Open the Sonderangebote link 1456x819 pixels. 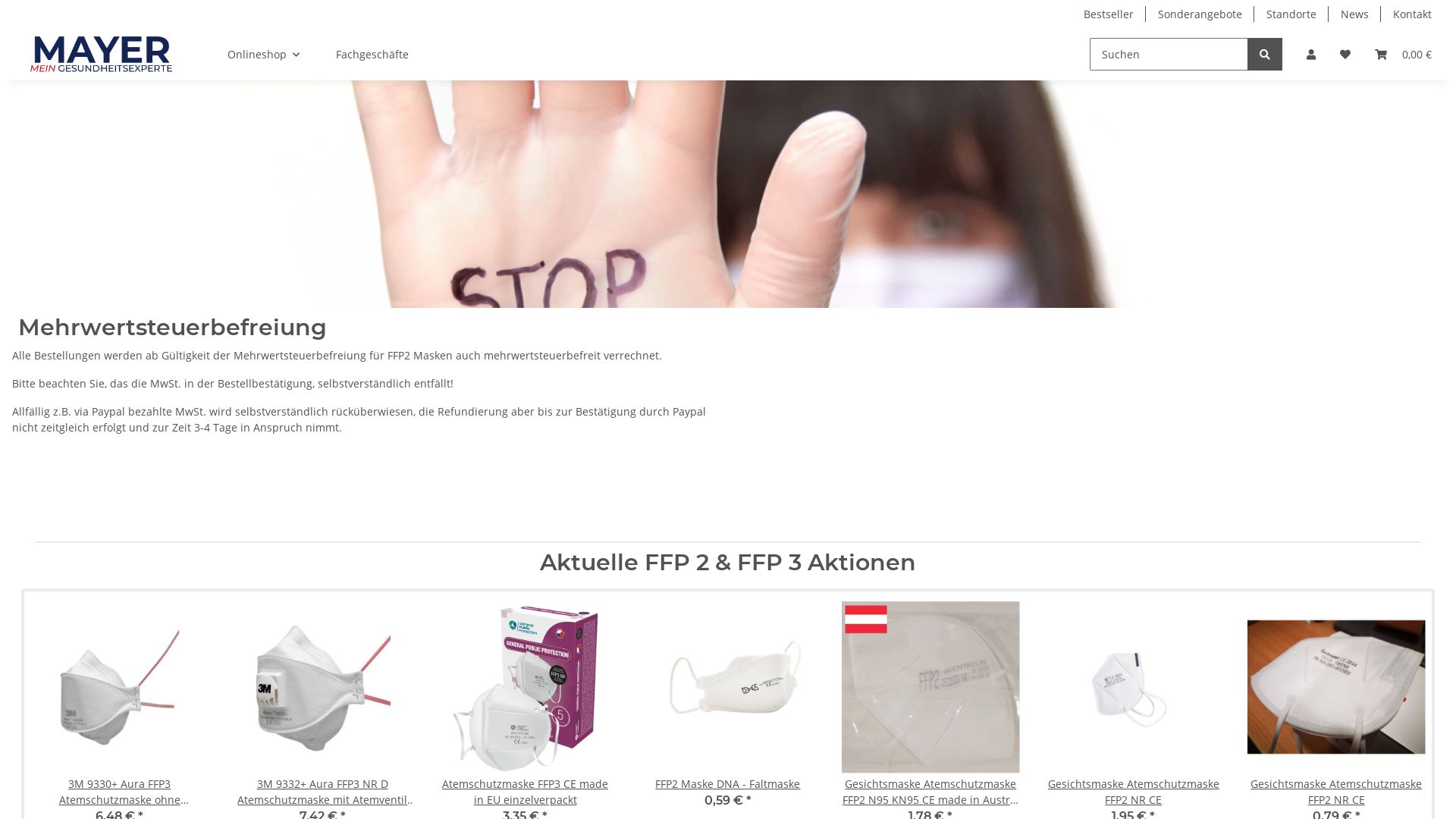tap(1200, 14)
